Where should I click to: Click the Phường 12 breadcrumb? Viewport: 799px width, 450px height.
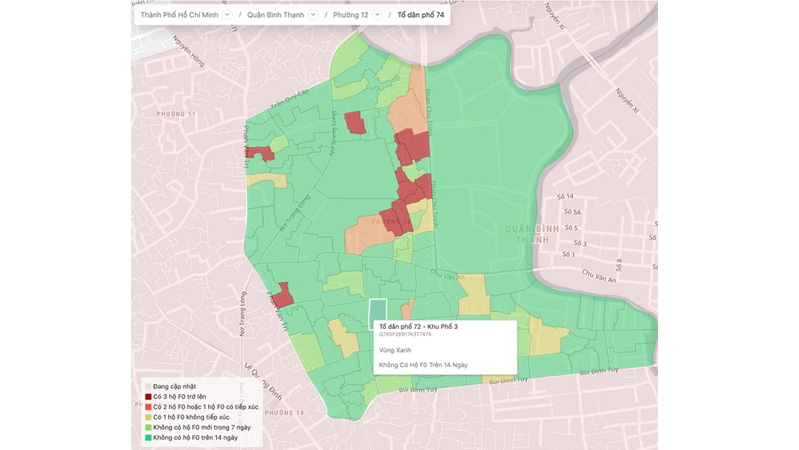point(351,15)
